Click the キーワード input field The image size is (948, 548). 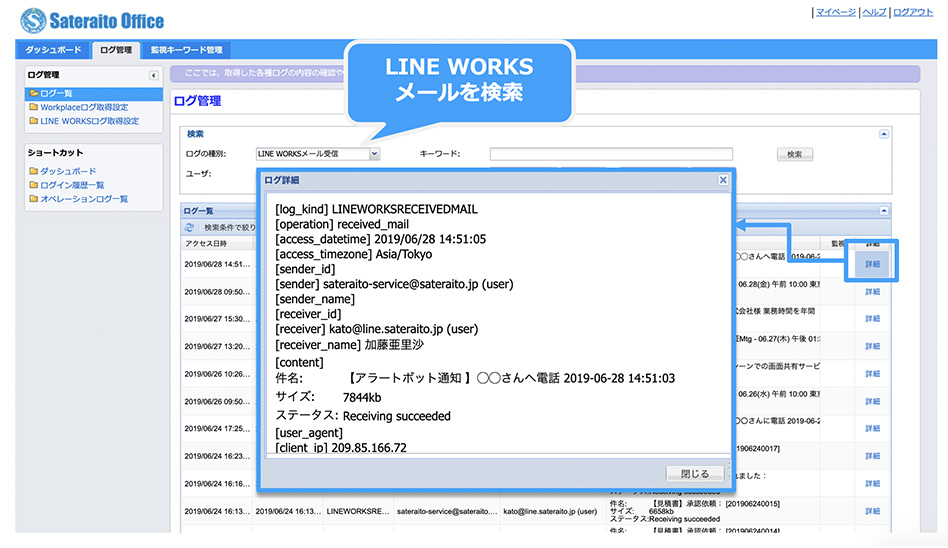pyautogui.click(x=611, y=154)
